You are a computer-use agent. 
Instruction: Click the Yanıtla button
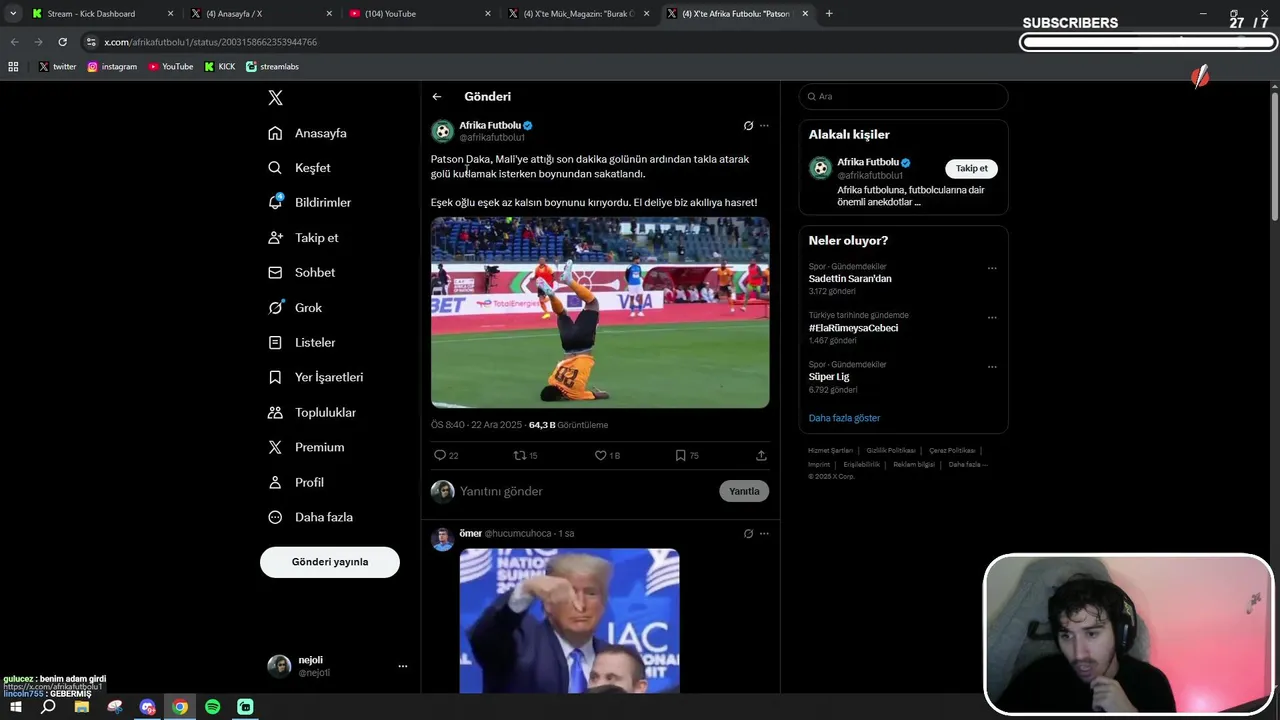tap(744, 491)
